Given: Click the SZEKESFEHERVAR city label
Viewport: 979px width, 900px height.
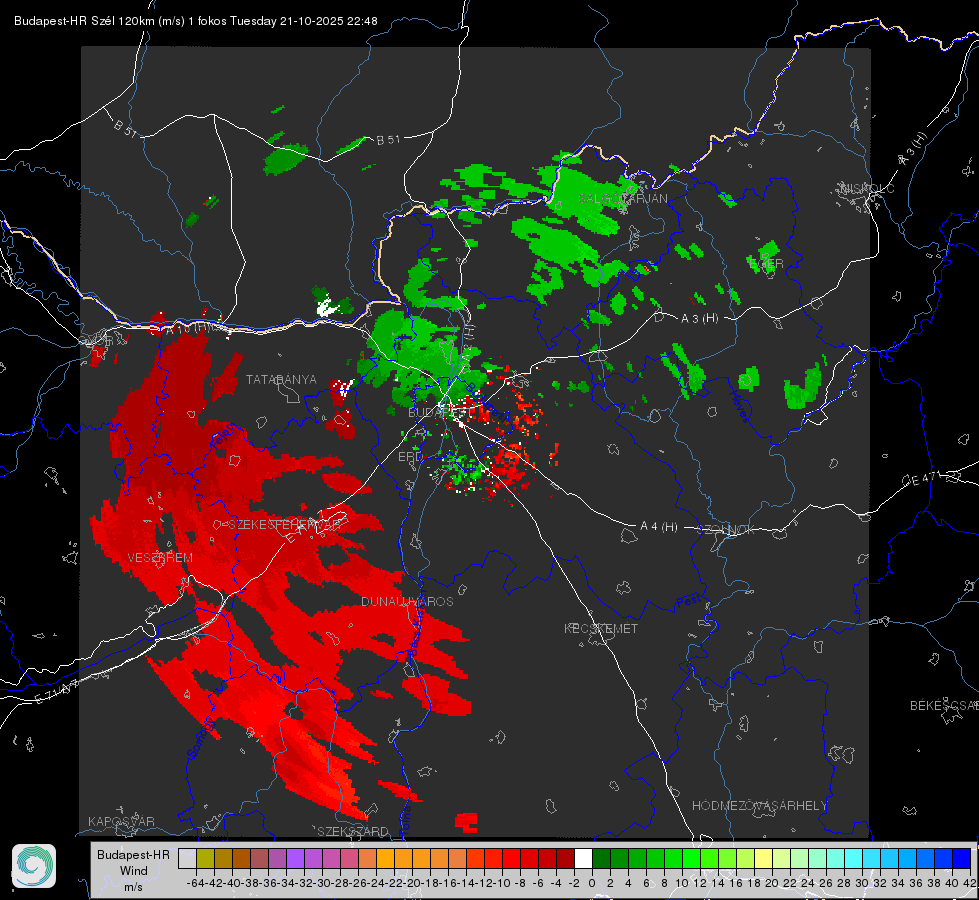Looking at the screenshot, I should (x=285, y=525).
